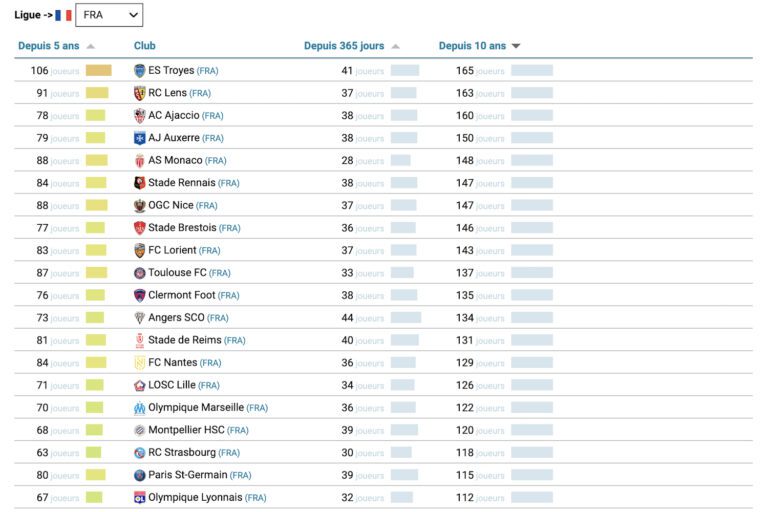Open the Toulouse FC club link

tap(177, 273)
